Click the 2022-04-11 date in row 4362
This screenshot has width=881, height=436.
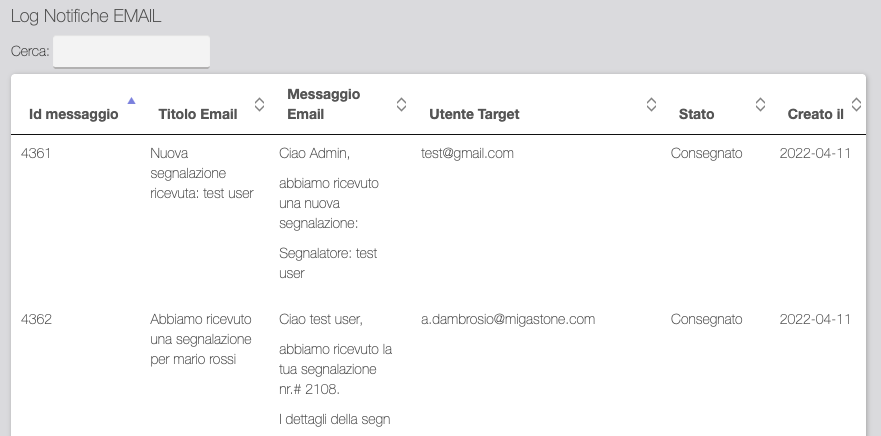coord(814,320)
